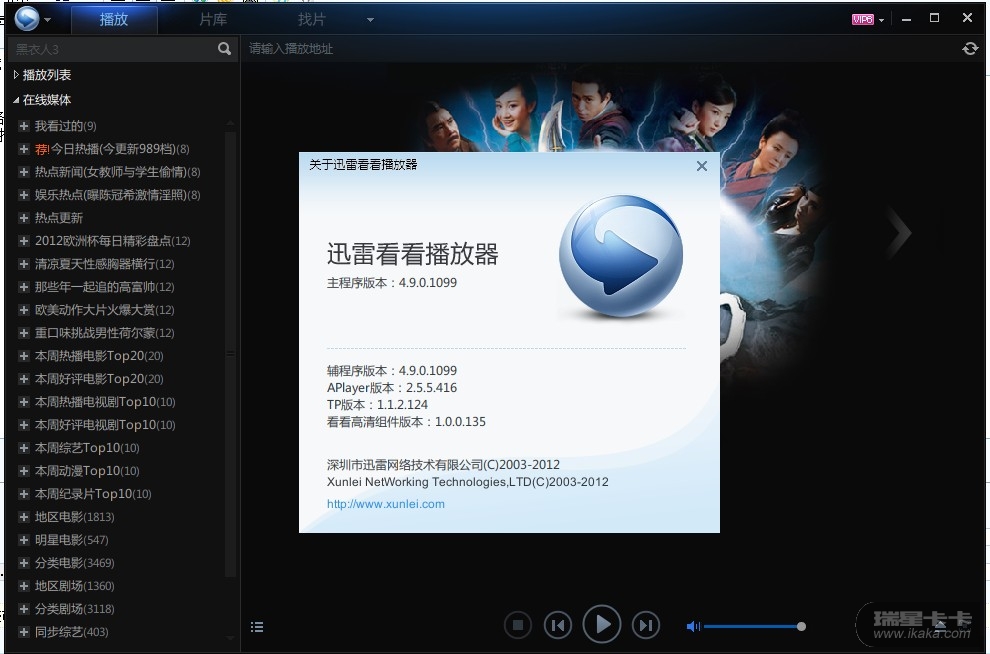990x654 pixels.
Task: Expand 本周热播电影Top20 plus icon
Action: (x=24, y=356)
